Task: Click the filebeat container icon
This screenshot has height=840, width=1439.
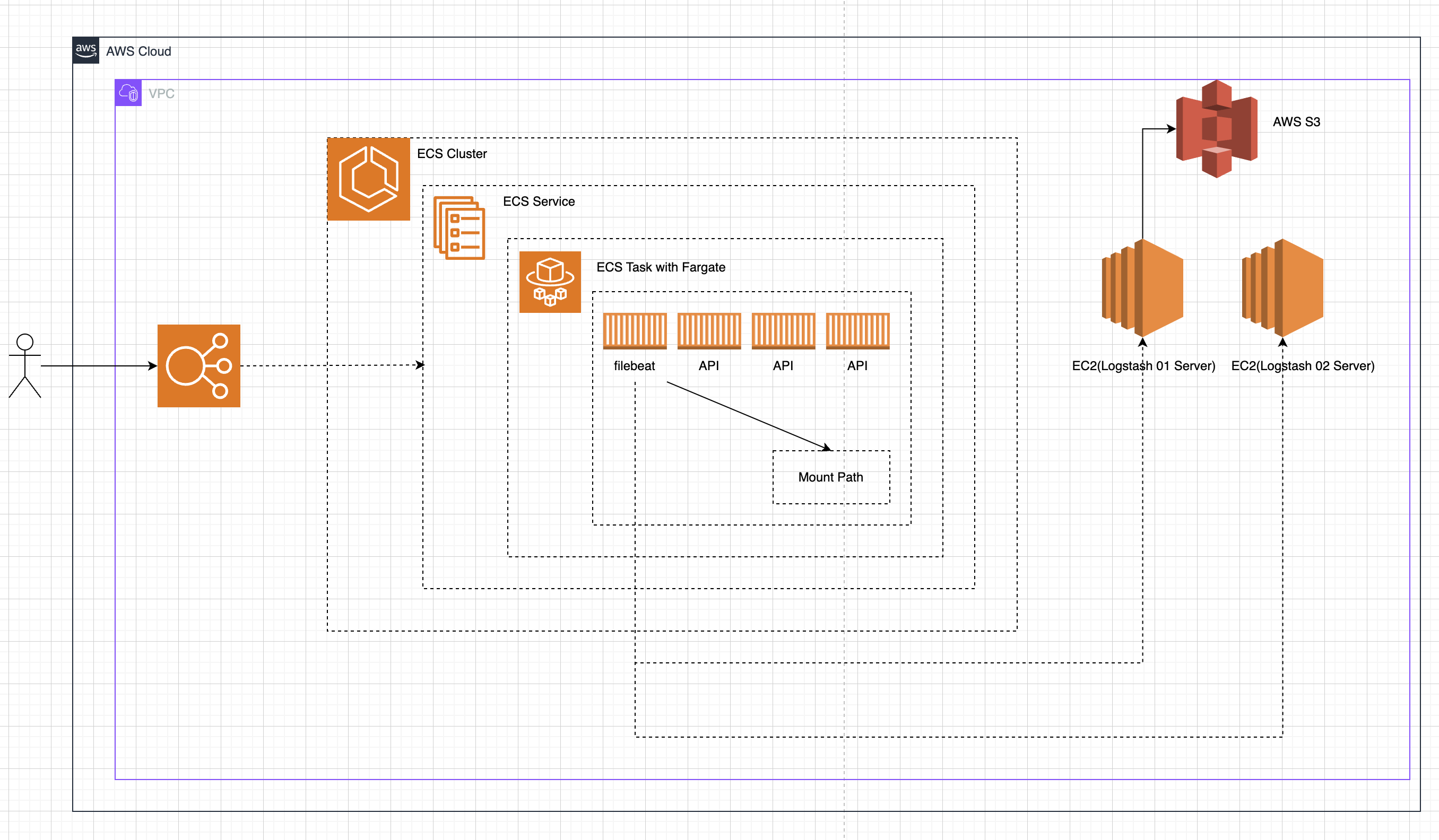Action: pos(635,330)
